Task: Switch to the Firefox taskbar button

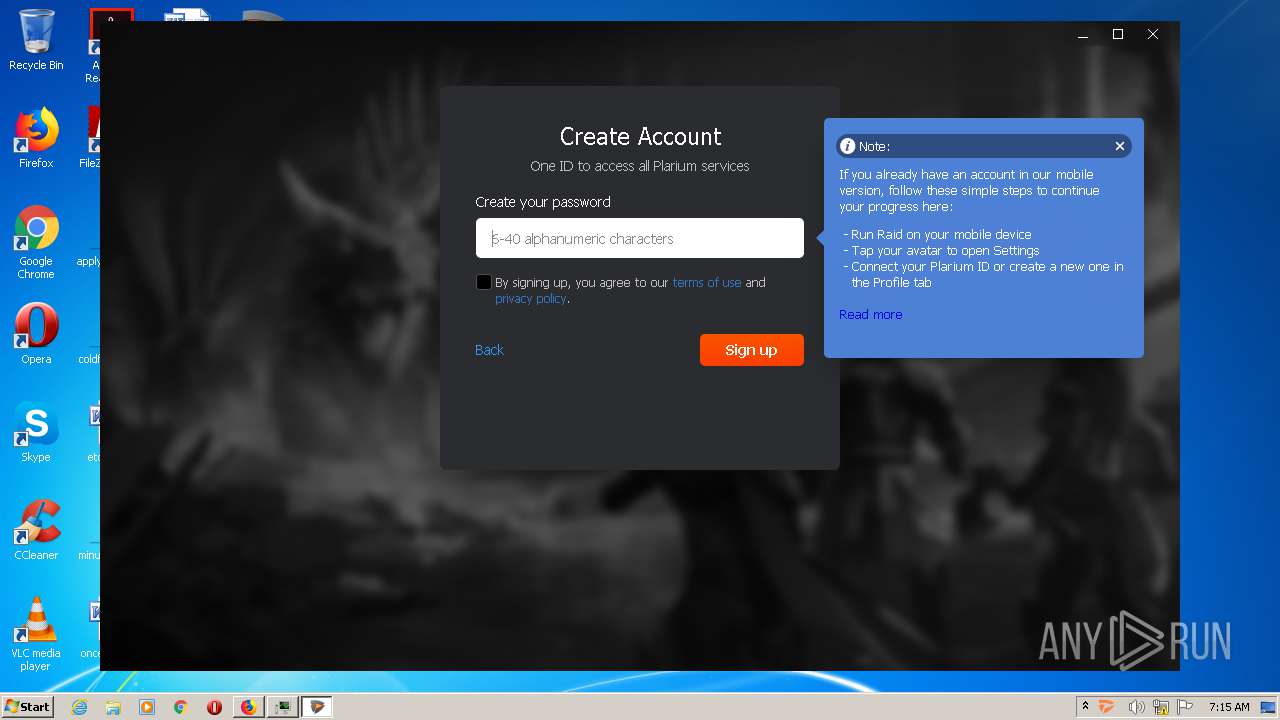Action: pyautogui.click(x=248, y=707)
